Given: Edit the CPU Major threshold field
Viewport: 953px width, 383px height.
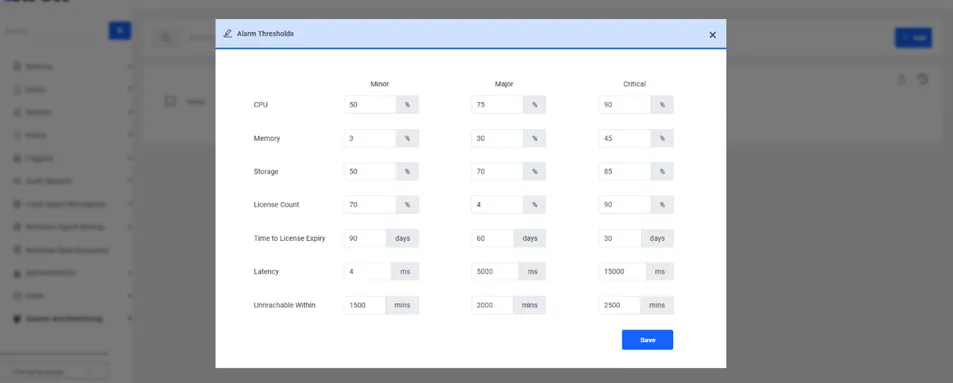Looking at the screenshot, I should (x=497, y=105).
